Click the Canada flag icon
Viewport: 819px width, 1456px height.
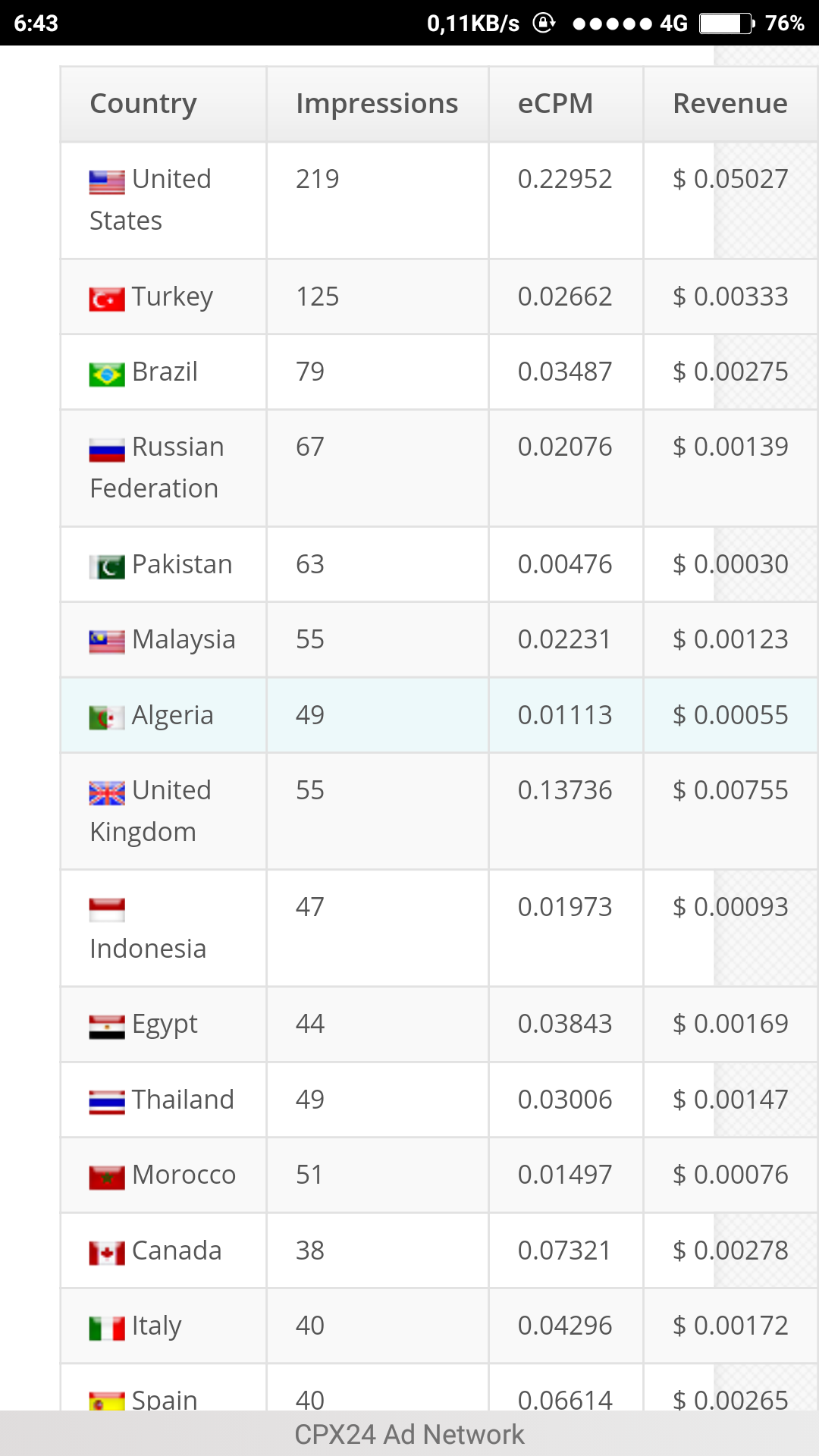(x=107, y=1254)
